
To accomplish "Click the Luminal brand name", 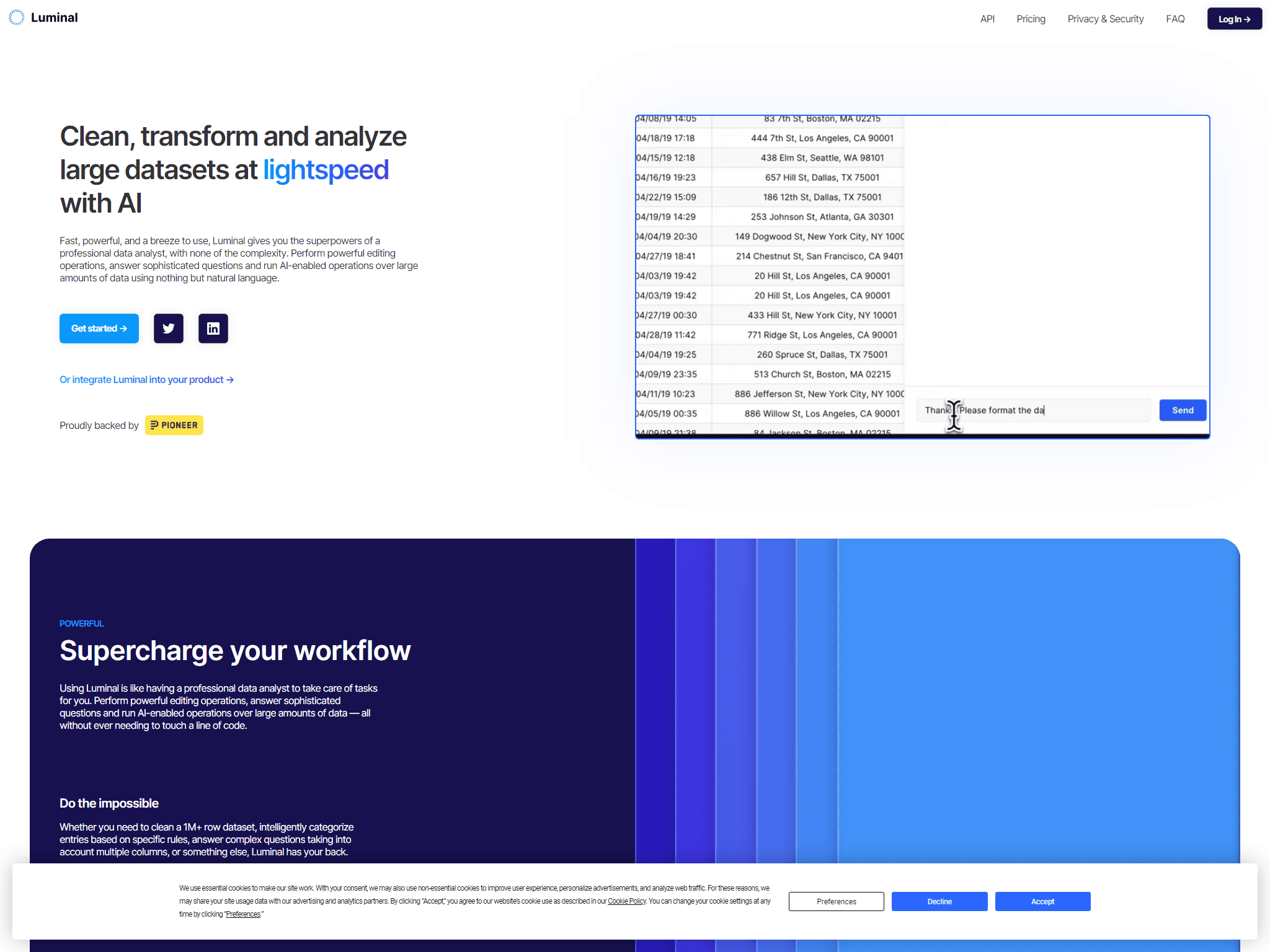I will tap(55, 17).
